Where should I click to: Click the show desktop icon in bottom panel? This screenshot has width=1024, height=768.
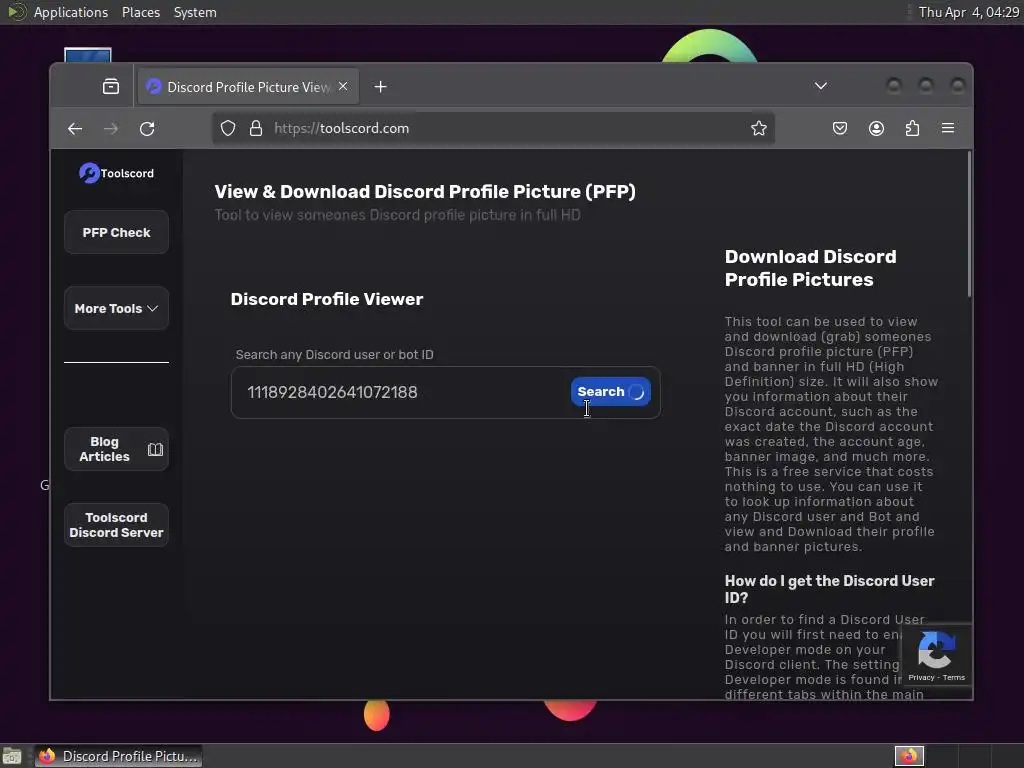pyautogui.click(x=12, y=756)
